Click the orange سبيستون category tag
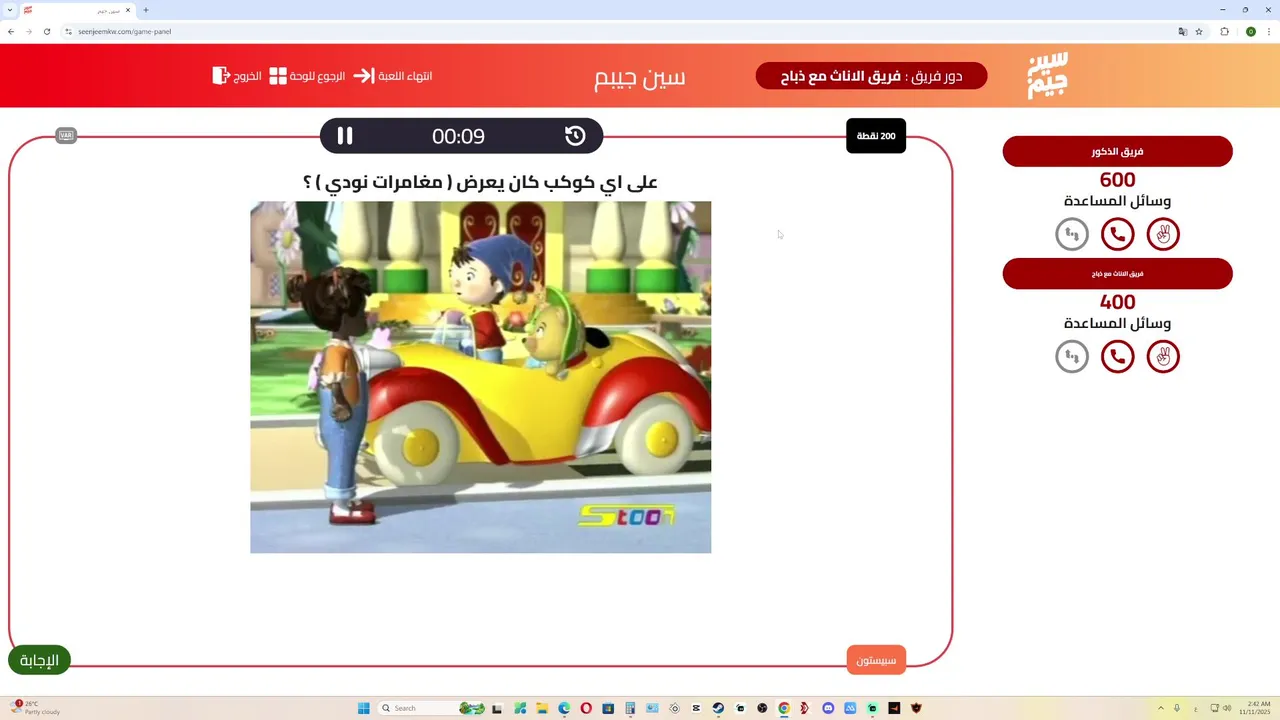 [x=876, y=660]
